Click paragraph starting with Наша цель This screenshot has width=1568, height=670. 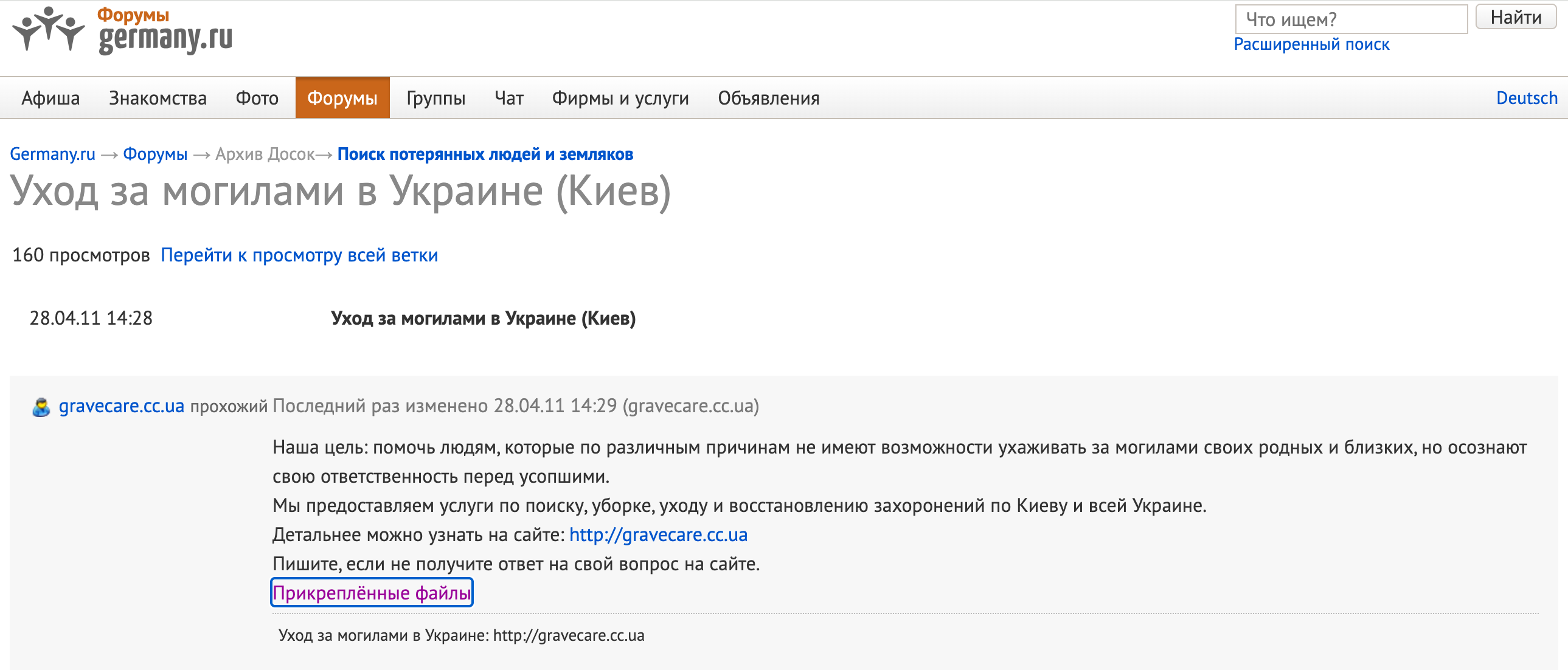pos(900,462)
